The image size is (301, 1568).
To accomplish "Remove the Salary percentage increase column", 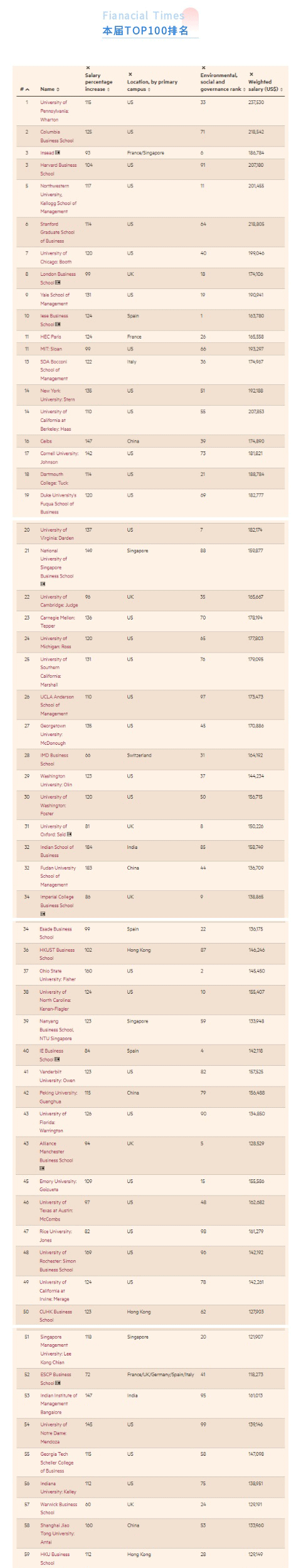I will click(x=88, y=68).
